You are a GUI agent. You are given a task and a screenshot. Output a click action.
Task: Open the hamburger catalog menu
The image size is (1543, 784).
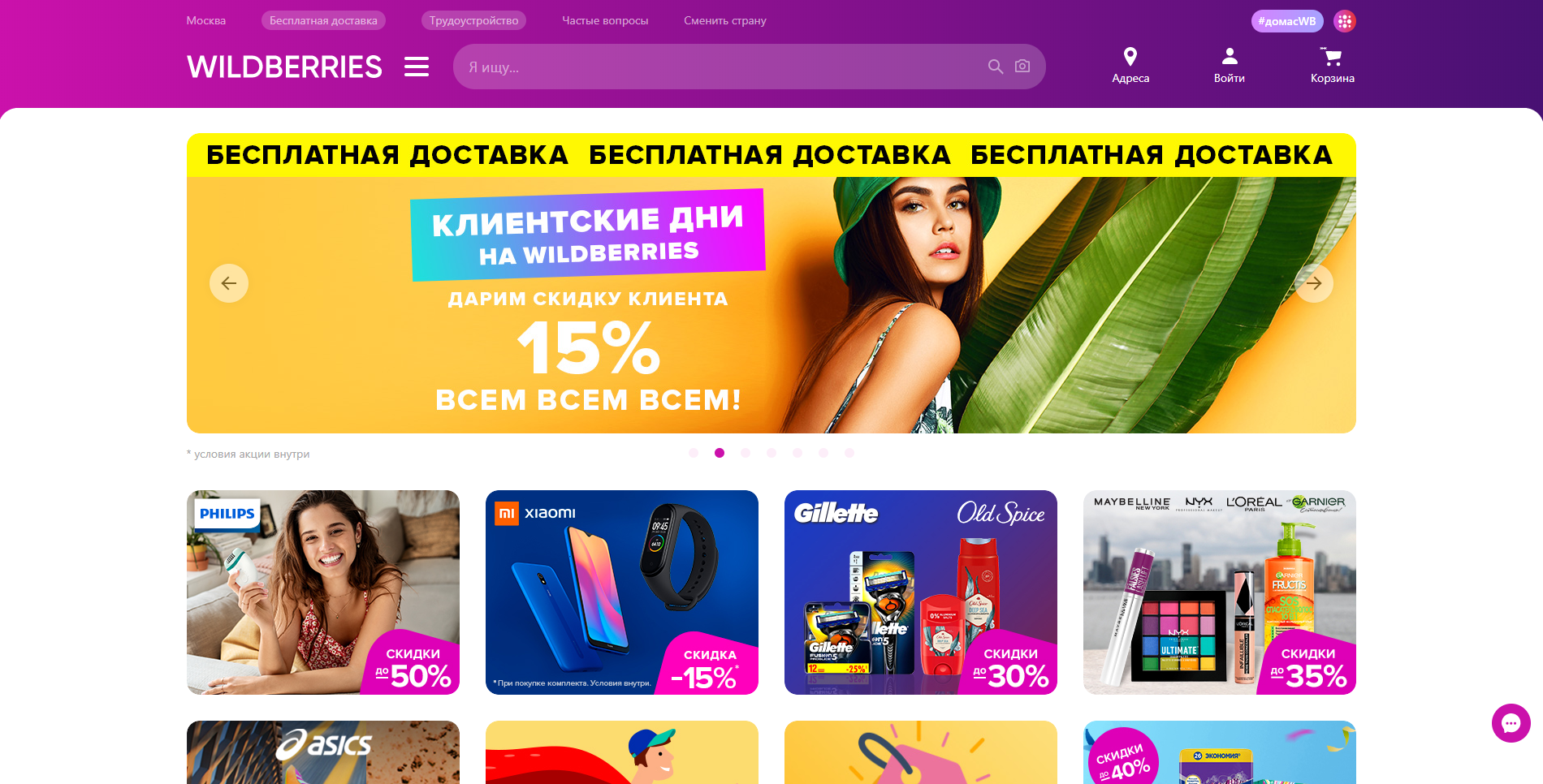[x=417, y=67]
